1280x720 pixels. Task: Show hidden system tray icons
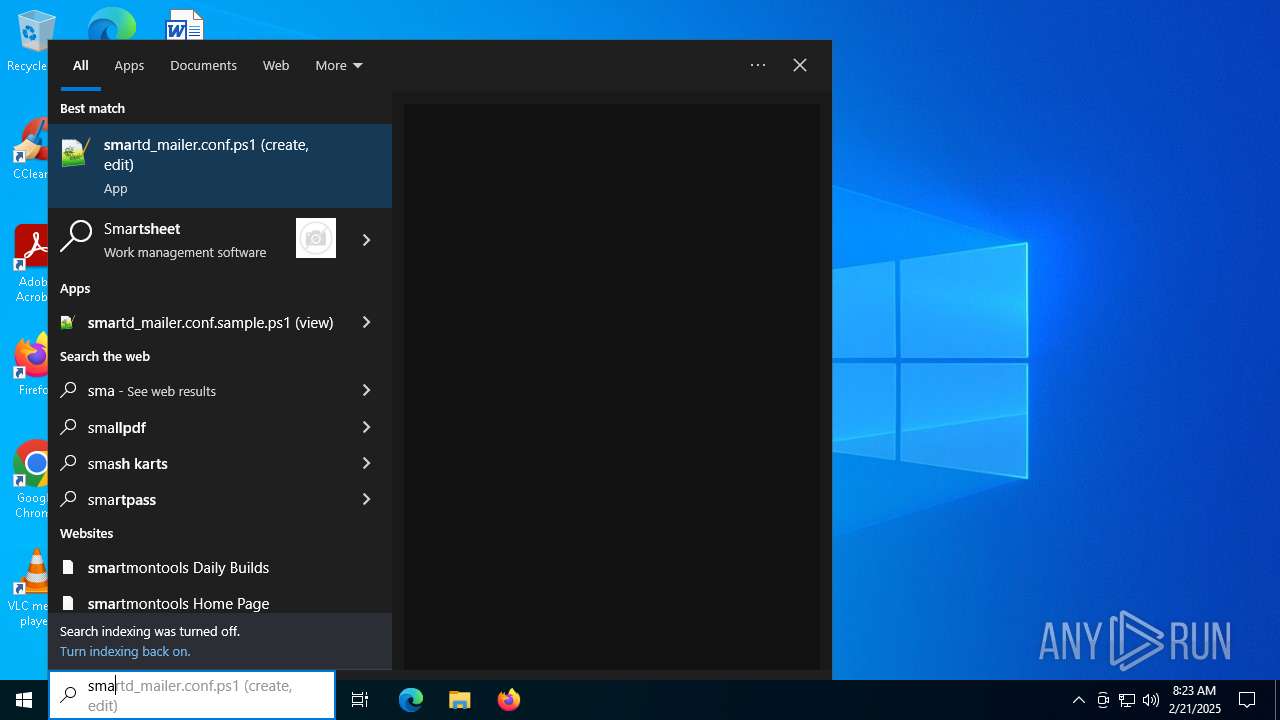point(1078,700)
